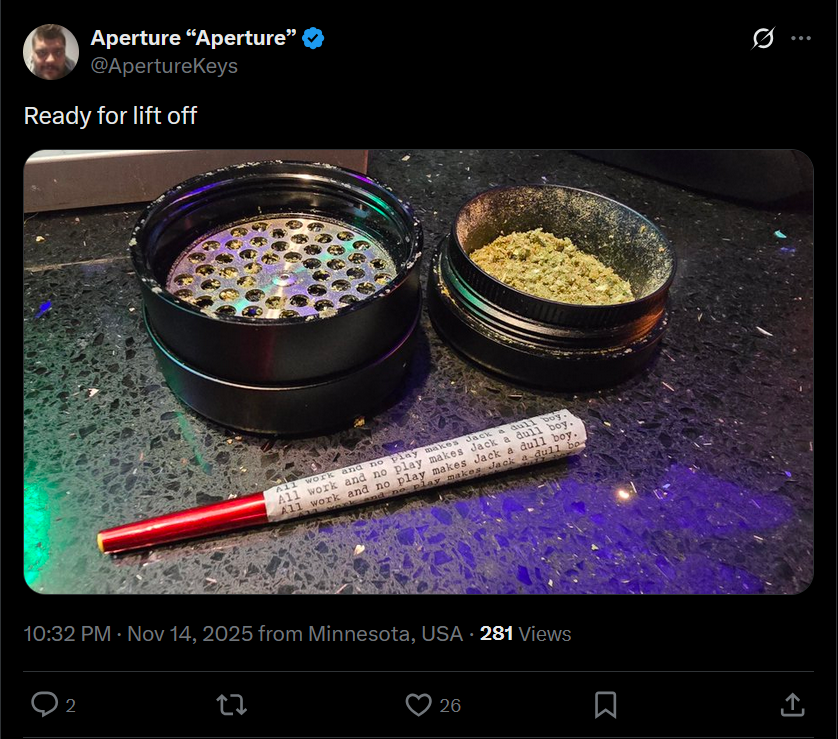Viewport: 838px width, 739px height.
Task: Click the like count 26
Action: point(450,705)
